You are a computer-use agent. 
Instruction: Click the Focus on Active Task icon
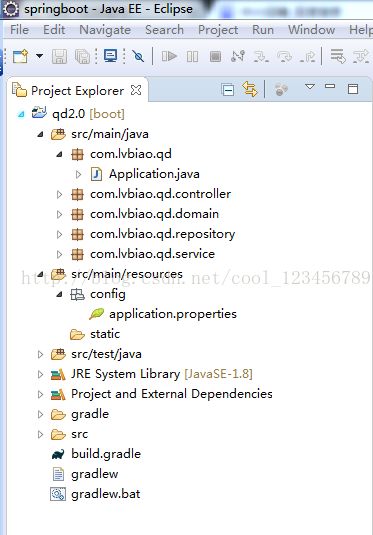281,90
